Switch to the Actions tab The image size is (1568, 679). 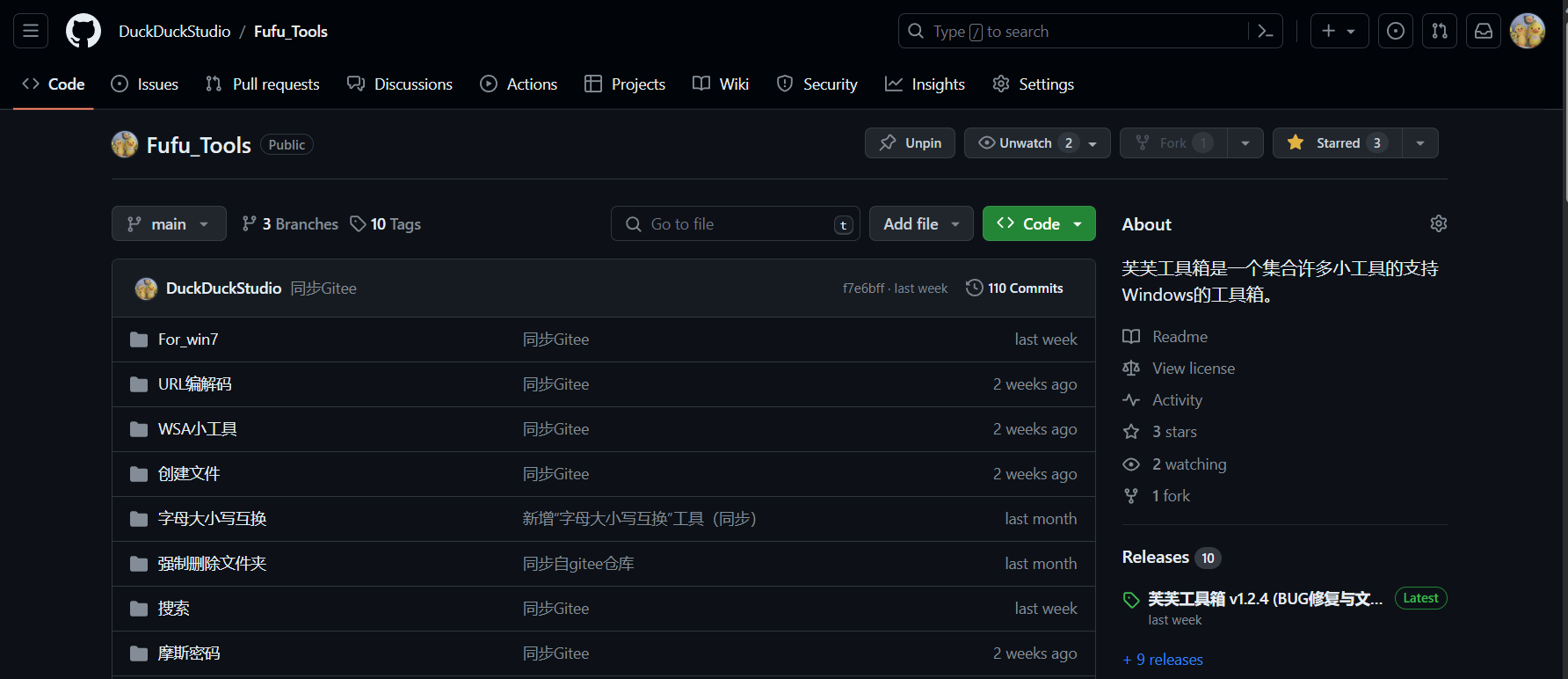pos(519,84)
